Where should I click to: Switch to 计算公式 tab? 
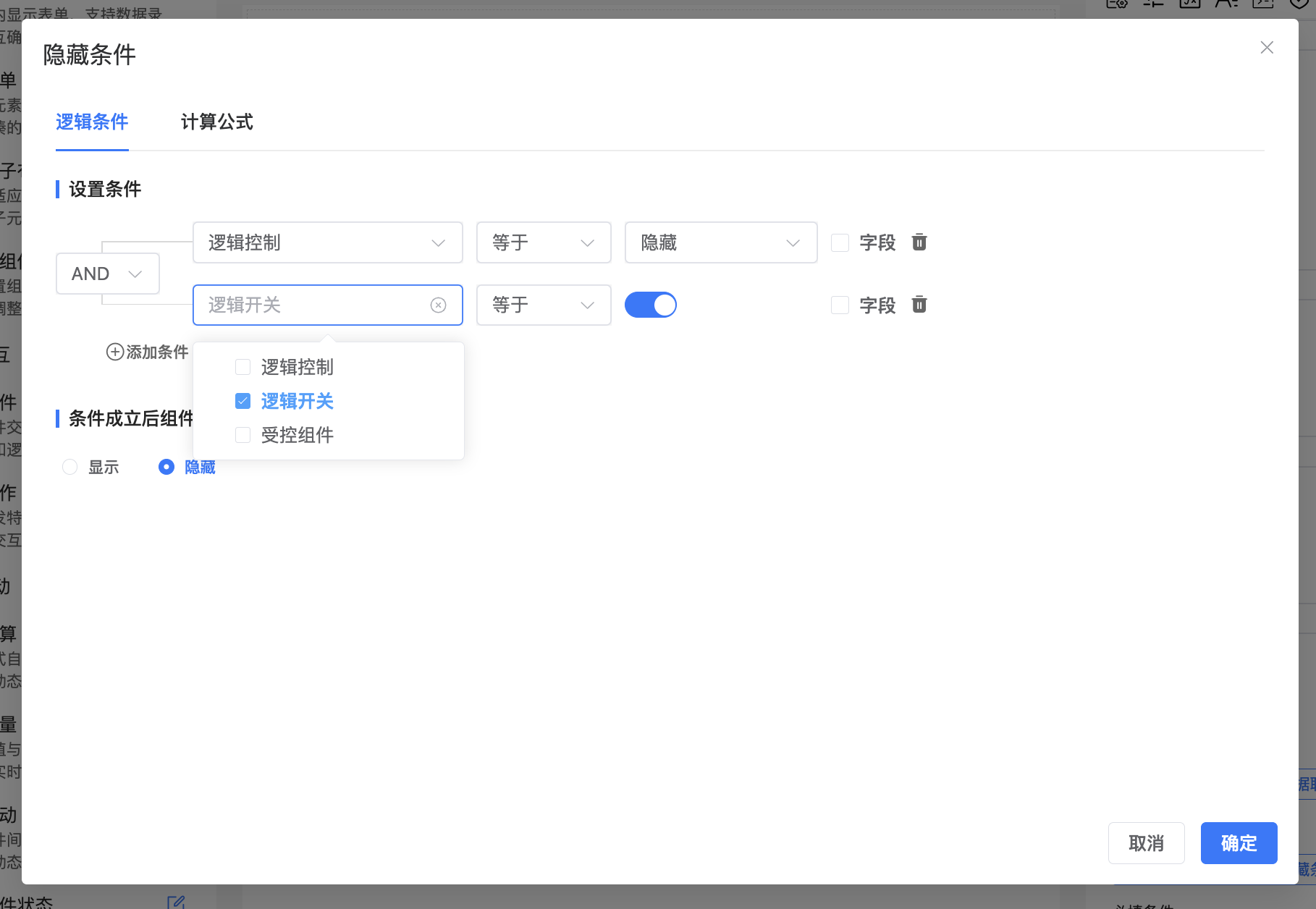click(x=217, y=122)
